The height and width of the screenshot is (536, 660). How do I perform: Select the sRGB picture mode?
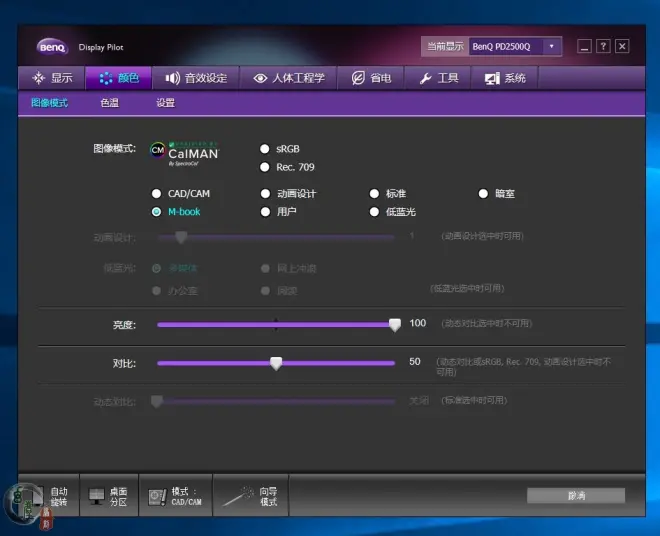[x=265, y=149]
